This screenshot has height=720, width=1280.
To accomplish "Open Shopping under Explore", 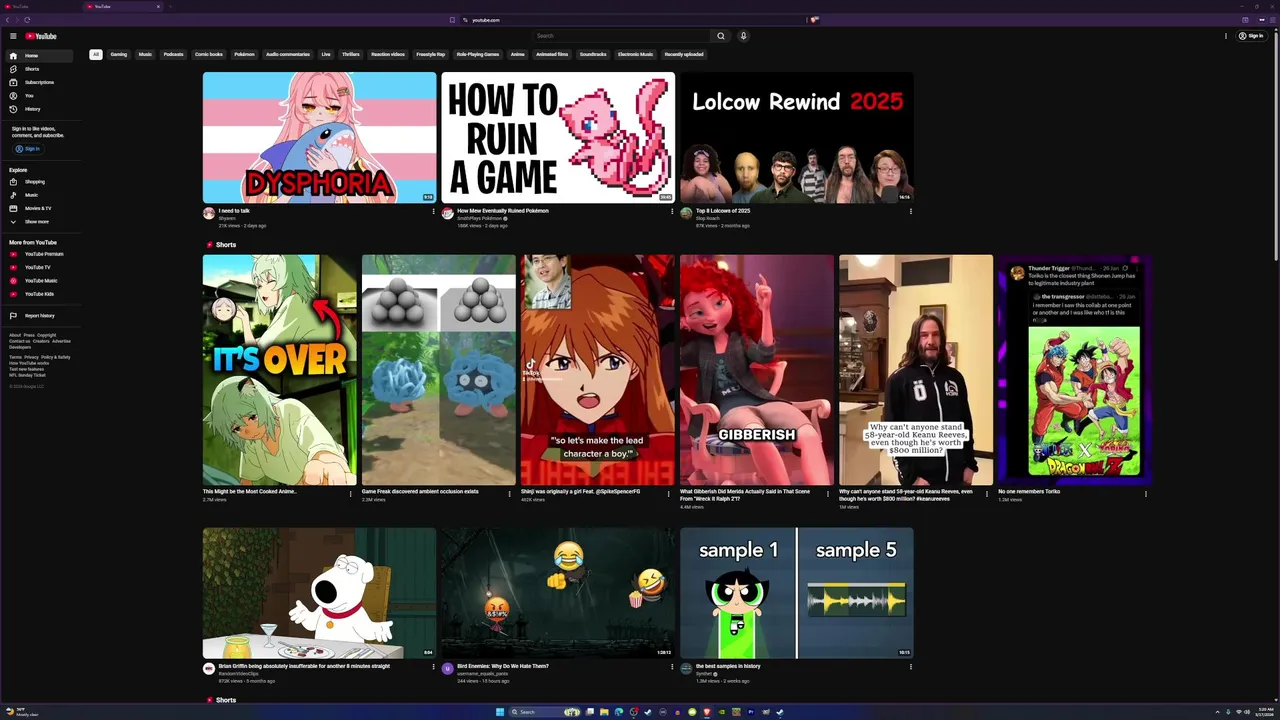I will (38, 182).
